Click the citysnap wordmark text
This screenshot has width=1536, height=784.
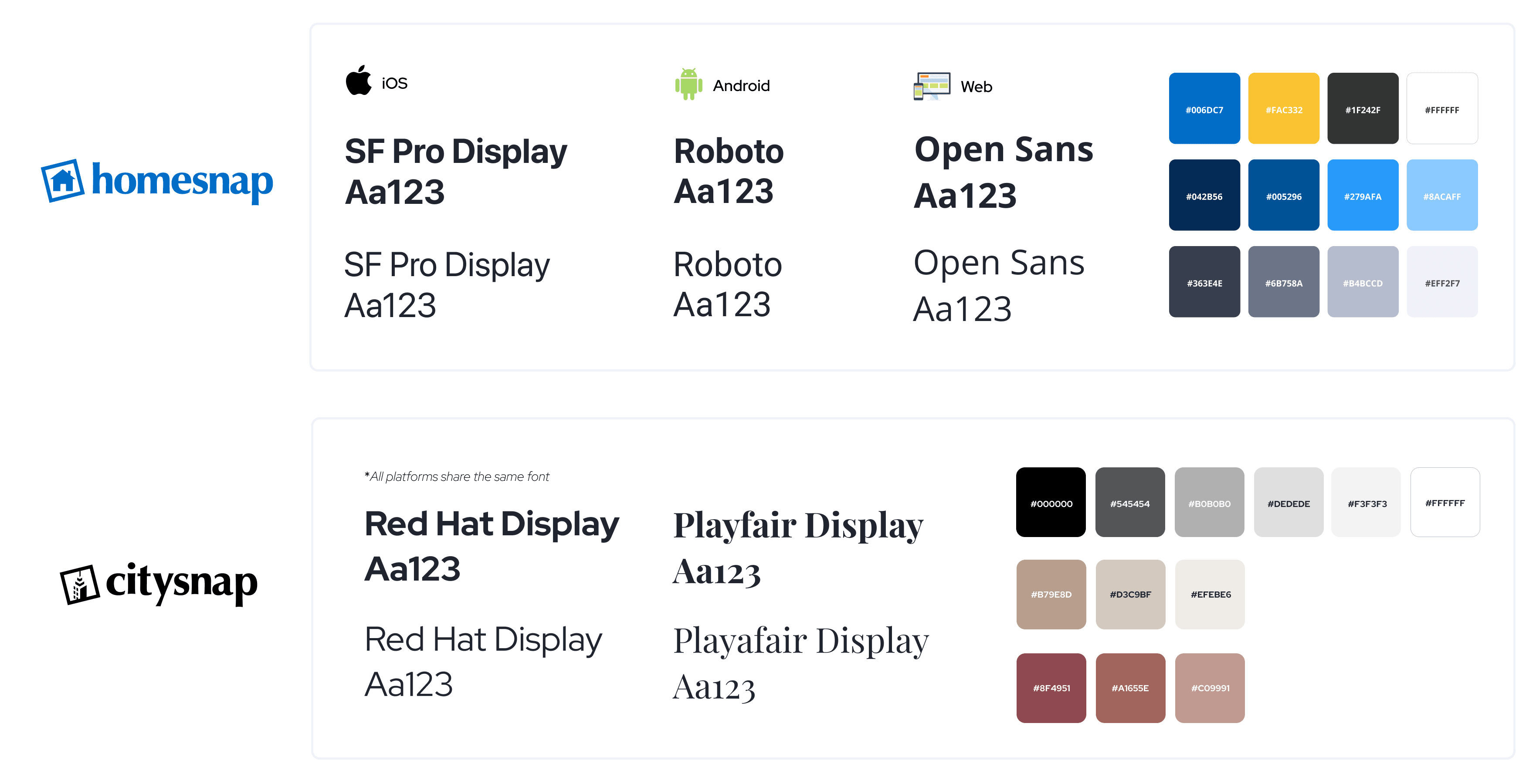click(181, 582)
